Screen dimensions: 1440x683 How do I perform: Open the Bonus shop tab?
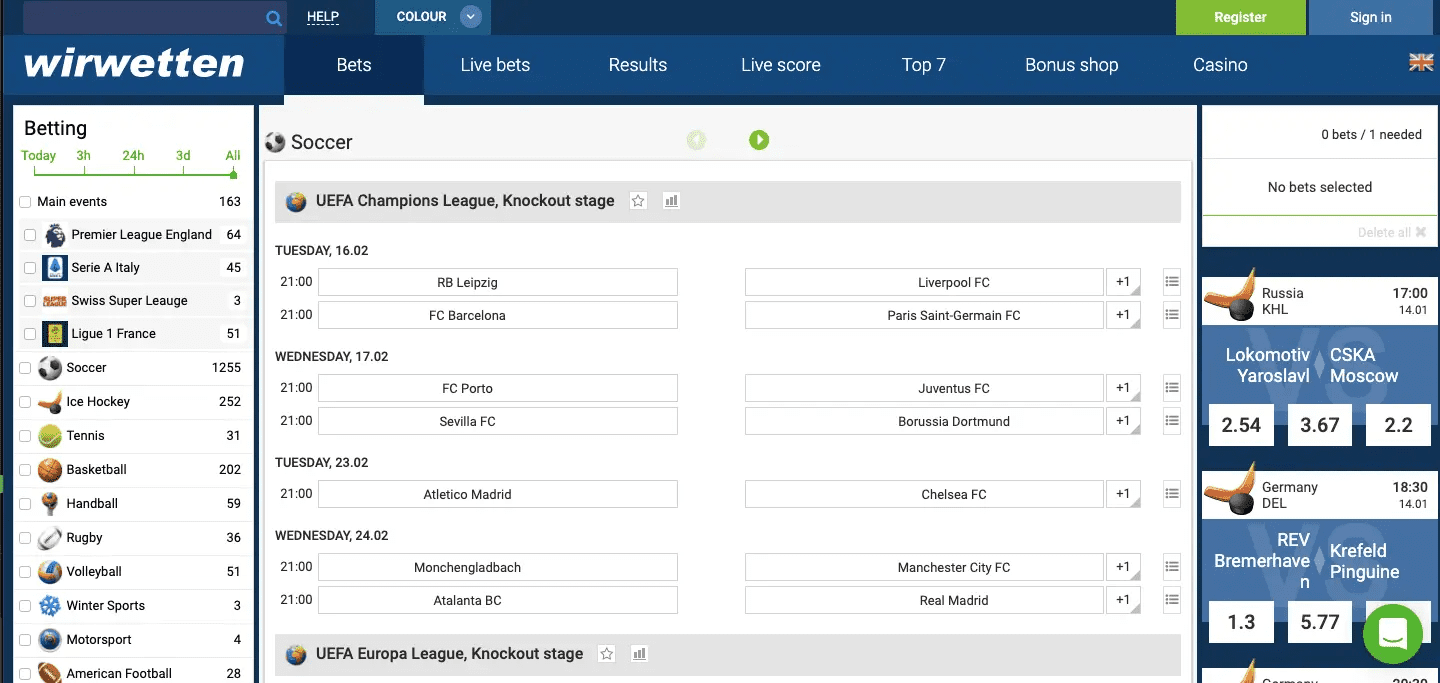pos(1072,65)
